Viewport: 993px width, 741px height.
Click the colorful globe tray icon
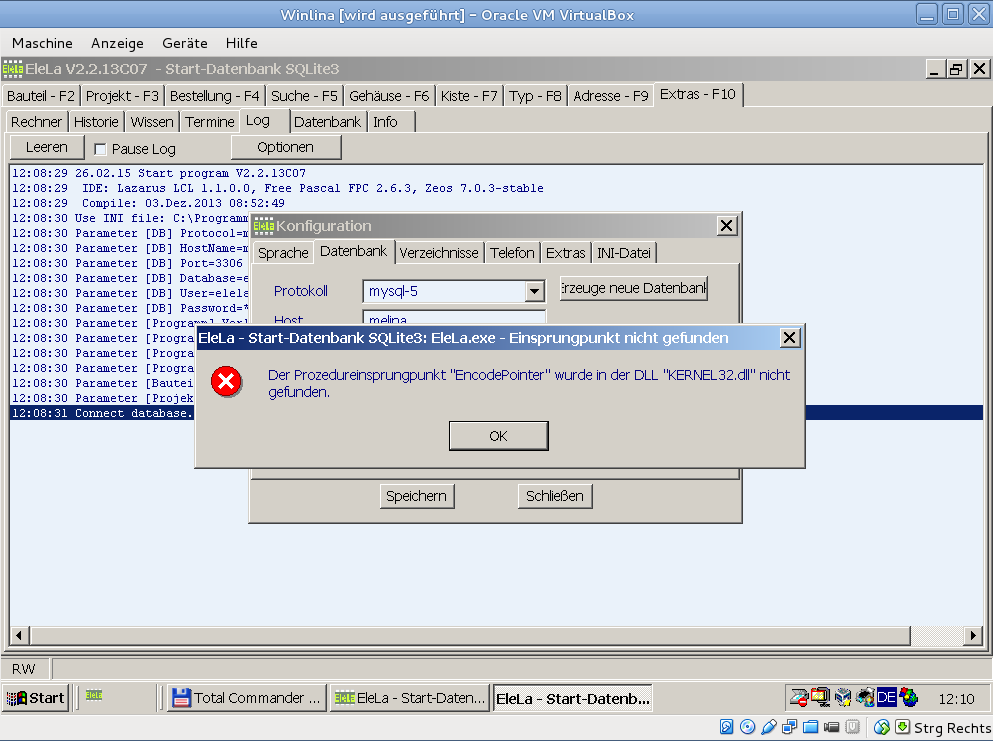click(909, 697)
